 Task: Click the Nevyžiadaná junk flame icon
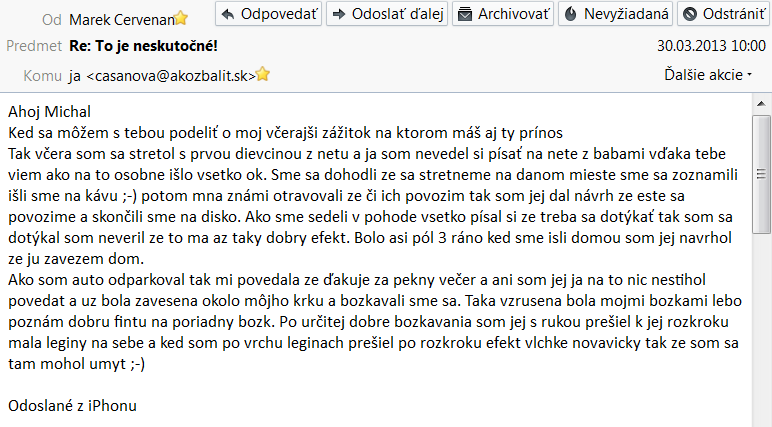click(x=569, y=15)
